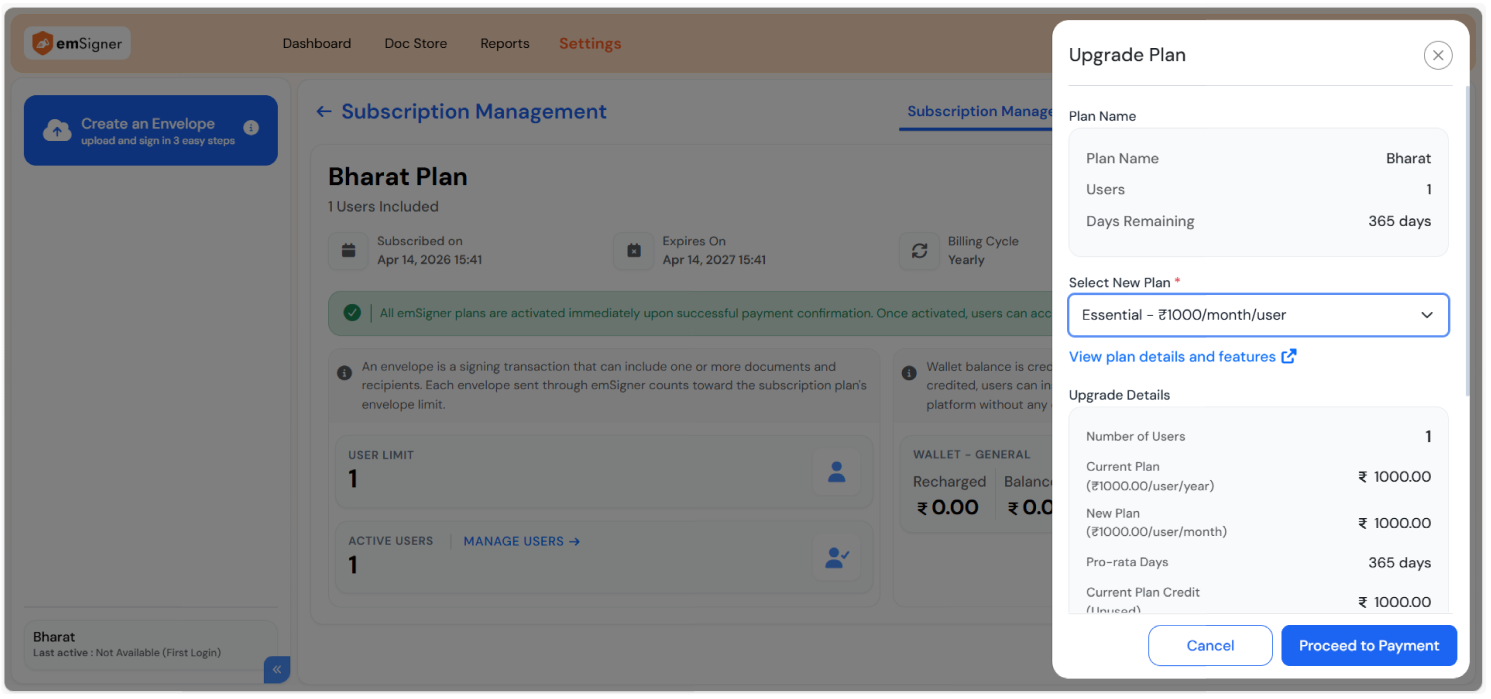Image resolution: width=1491 pixels, height=699 pixels.
Task: Close the Upgrade Plan dialog
Action: pyautogui.click(x=1437, y=56)
